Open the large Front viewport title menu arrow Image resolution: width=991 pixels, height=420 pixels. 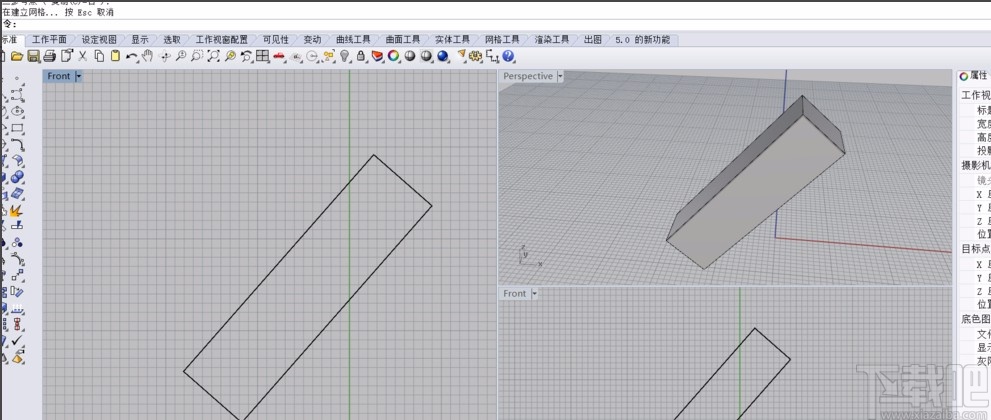tap(78, 76)
